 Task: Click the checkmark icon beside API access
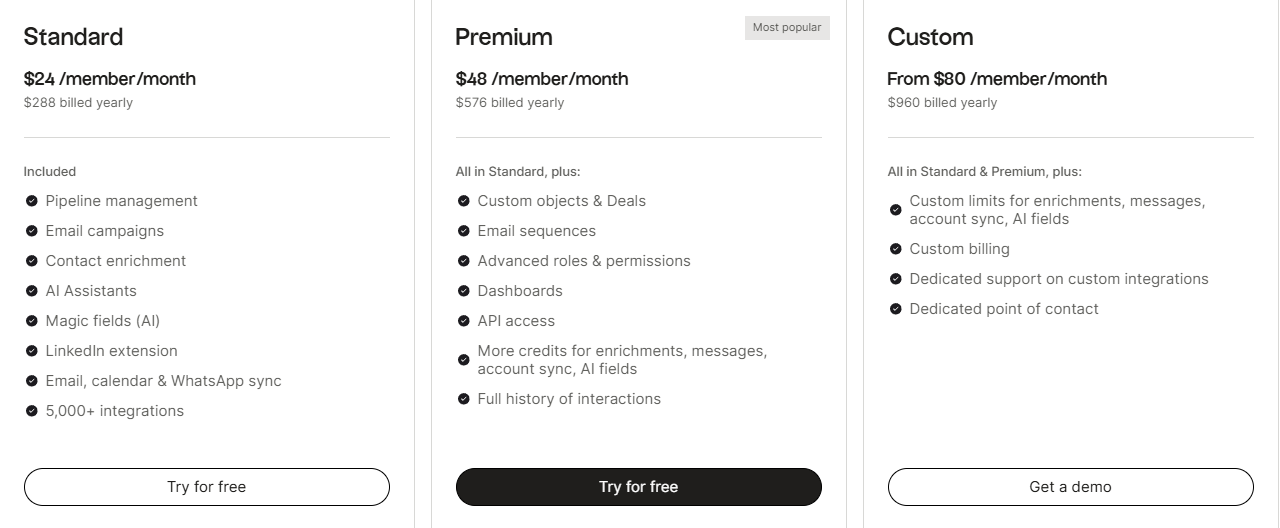[464, 321]
